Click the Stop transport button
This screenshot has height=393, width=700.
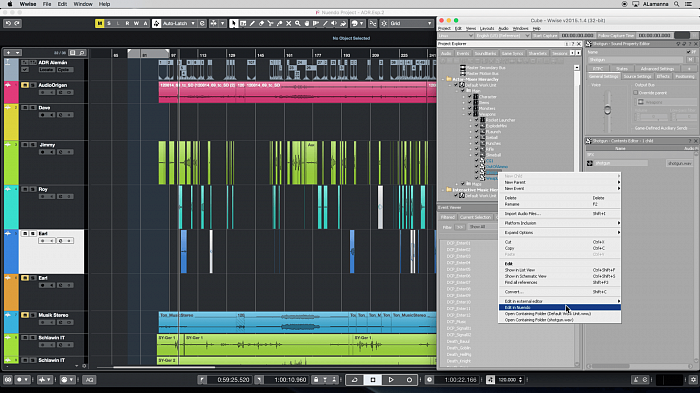point(373,380)
